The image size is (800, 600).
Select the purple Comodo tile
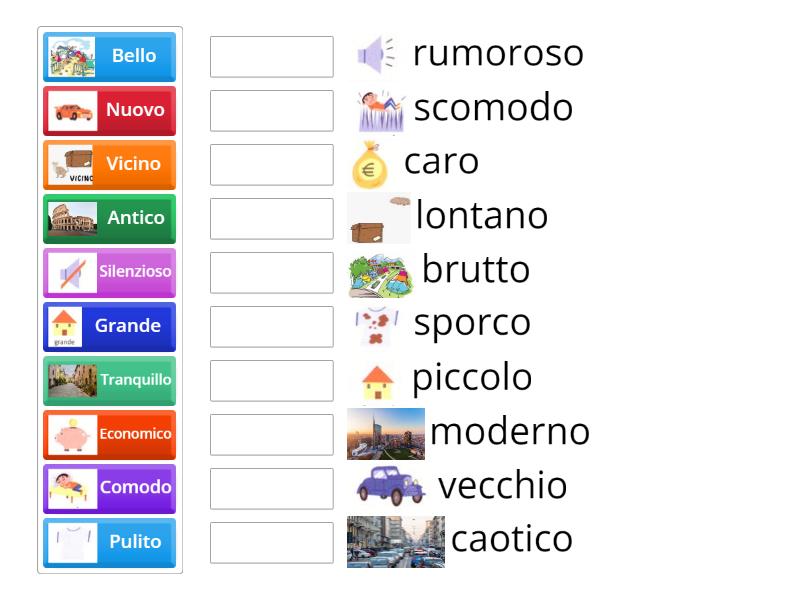110,489
